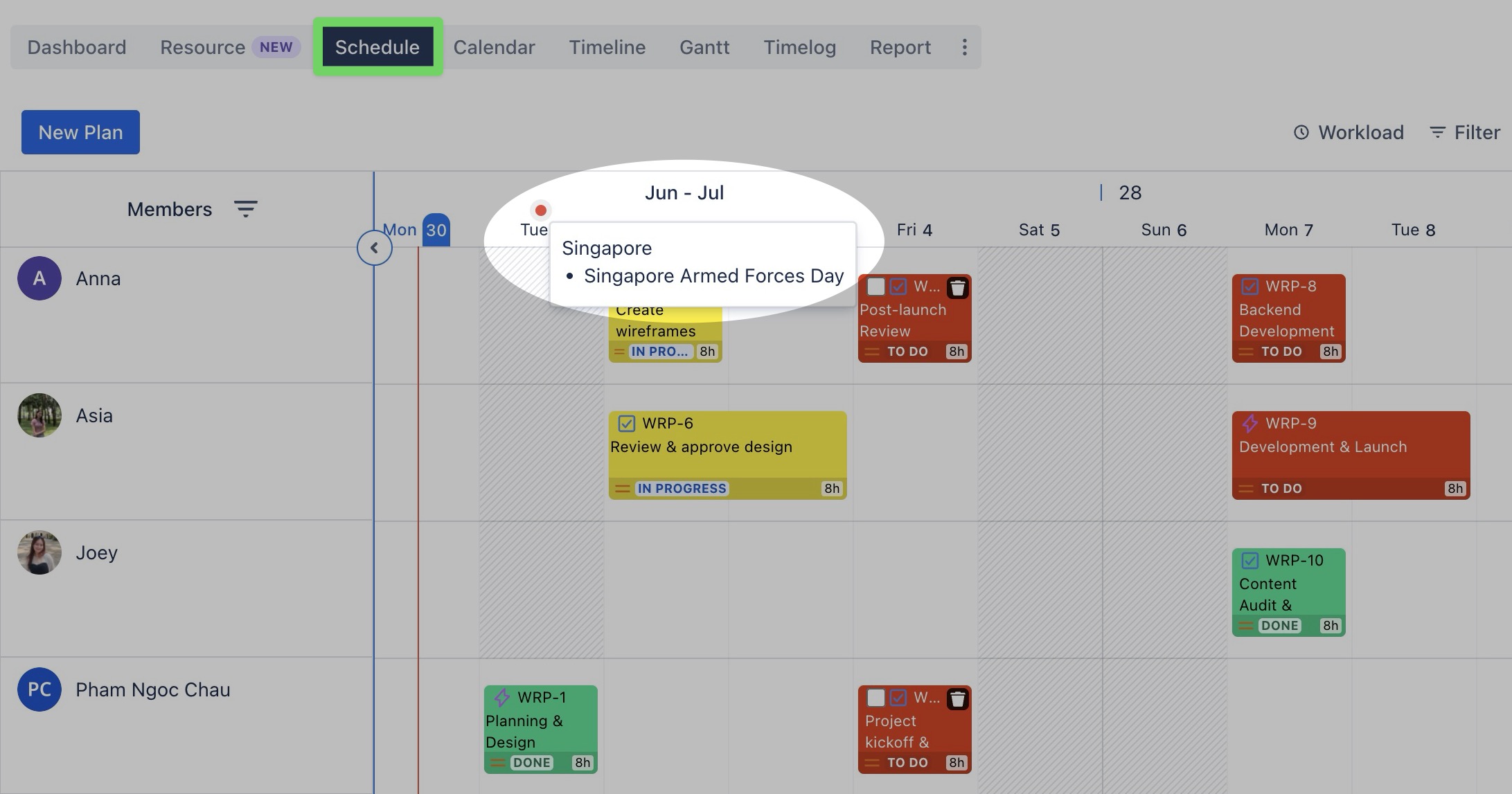
Task: Click the priority icon on WRP-6 card
Action: point(621,488)
